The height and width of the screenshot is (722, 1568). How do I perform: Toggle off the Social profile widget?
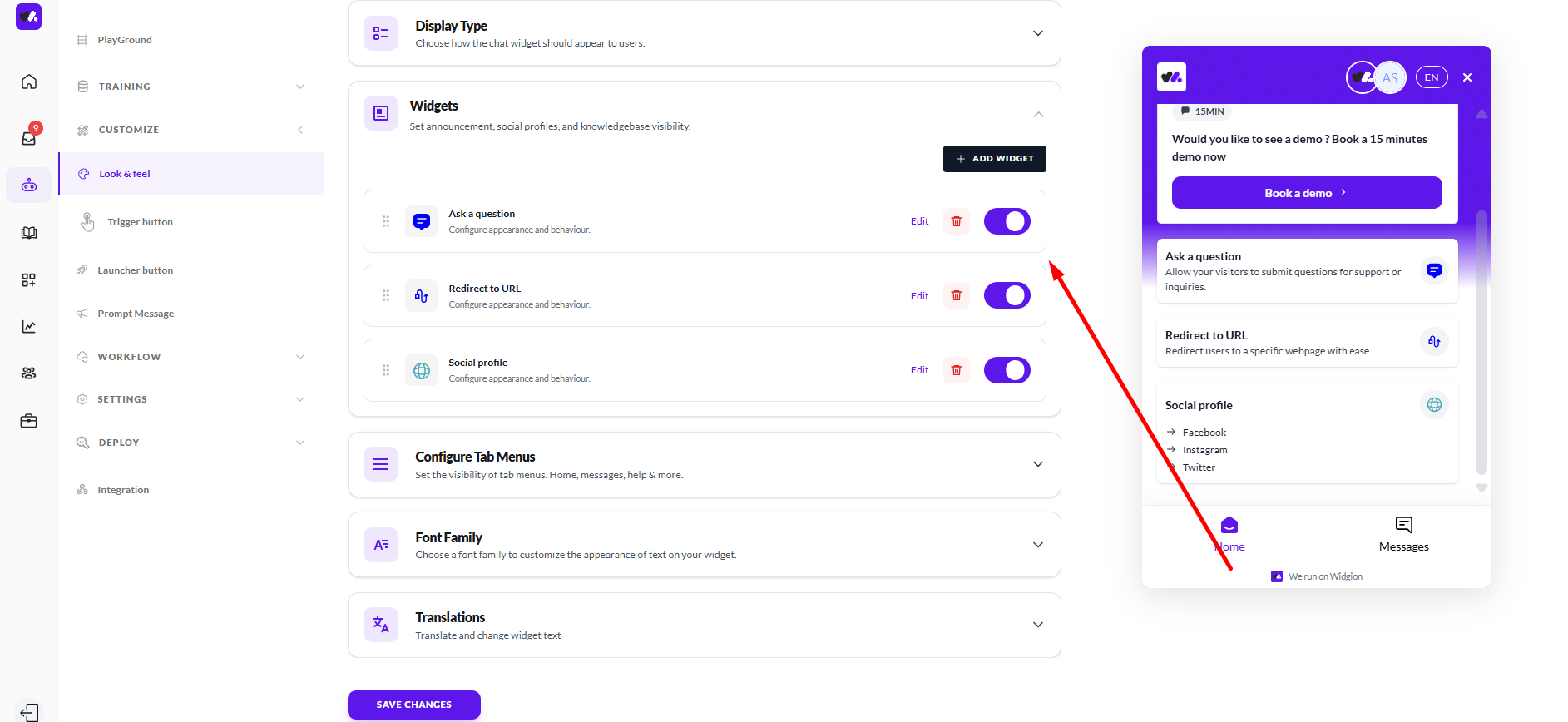(x=1007, y=370)
